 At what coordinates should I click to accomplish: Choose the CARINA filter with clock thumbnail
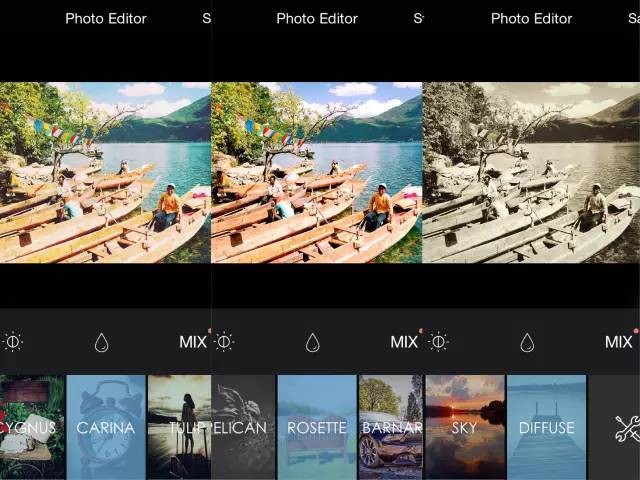pos(105,427)
